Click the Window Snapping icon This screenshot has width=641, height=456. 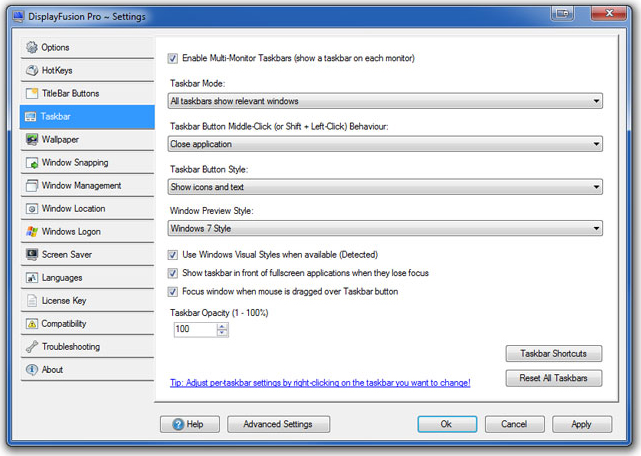(31, 163)
